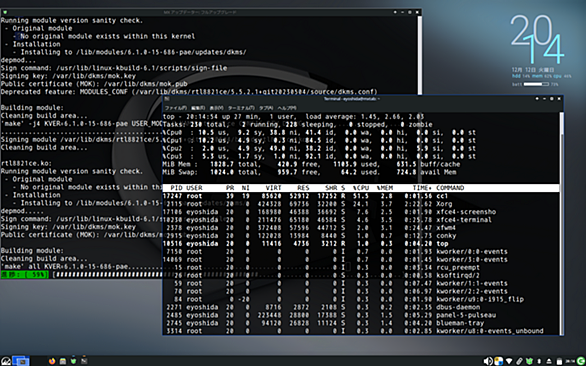Image resolution: width=586 pixels, height=366 pixels.
Task: Switch workspace using the pager in panel
Action: tap(21, 361)
